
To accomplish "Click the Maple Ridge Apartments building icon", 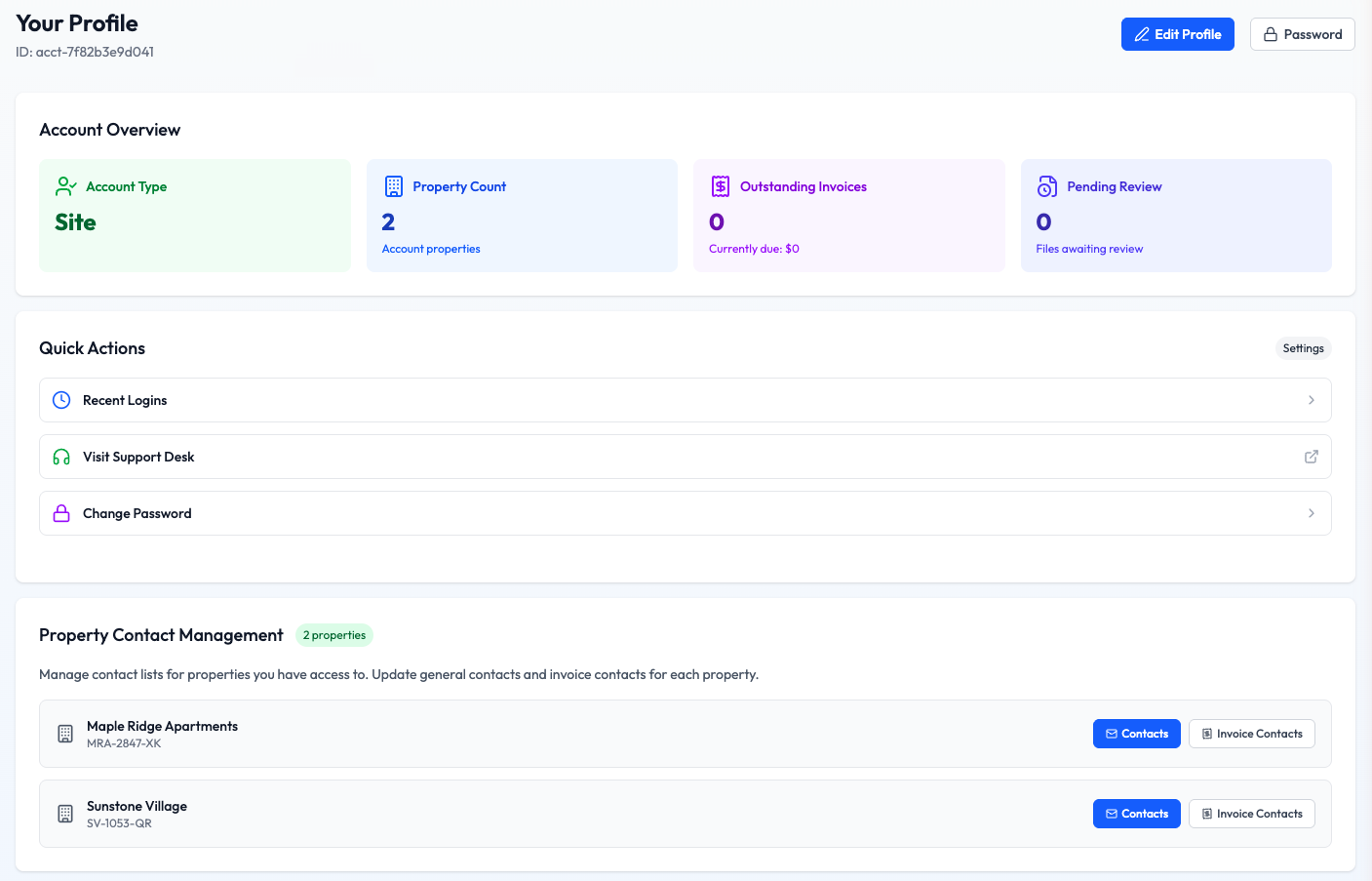I will coord(65,734).
